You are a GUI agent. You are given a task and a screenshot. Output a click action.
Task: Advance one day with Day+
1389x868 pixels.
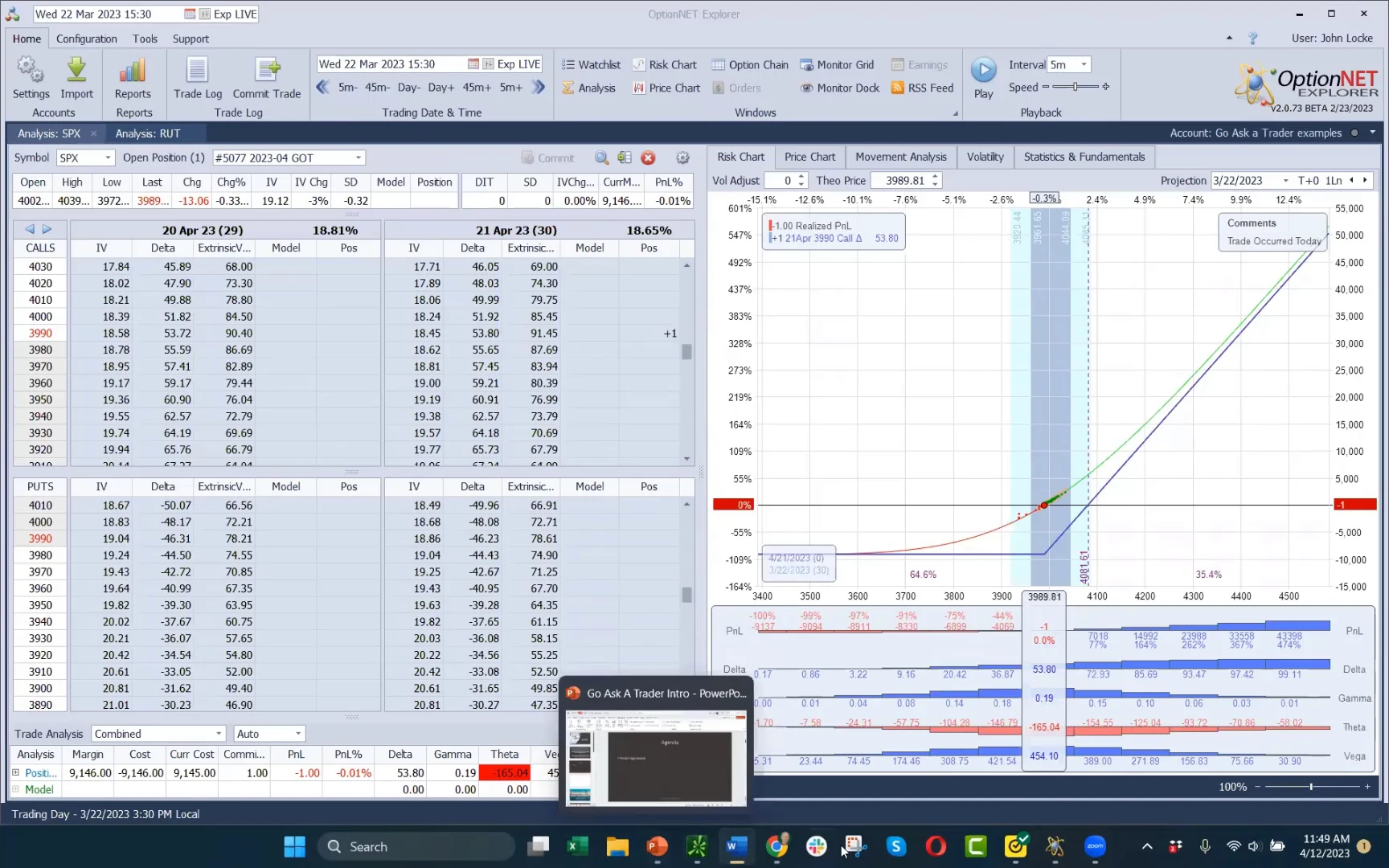[x=440, y=87]
